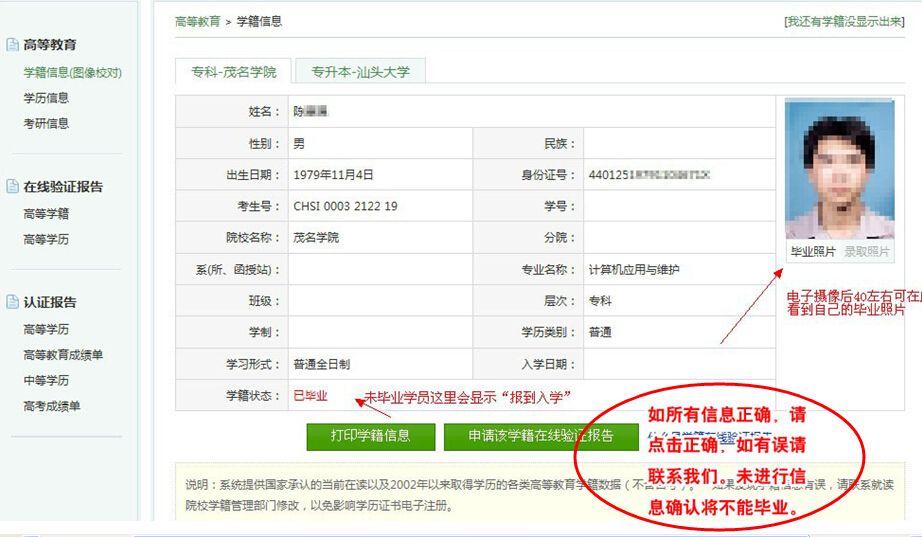
Task: Click the 考生号 value CHSI 0003 2122 19
Action: coord(345,206)
